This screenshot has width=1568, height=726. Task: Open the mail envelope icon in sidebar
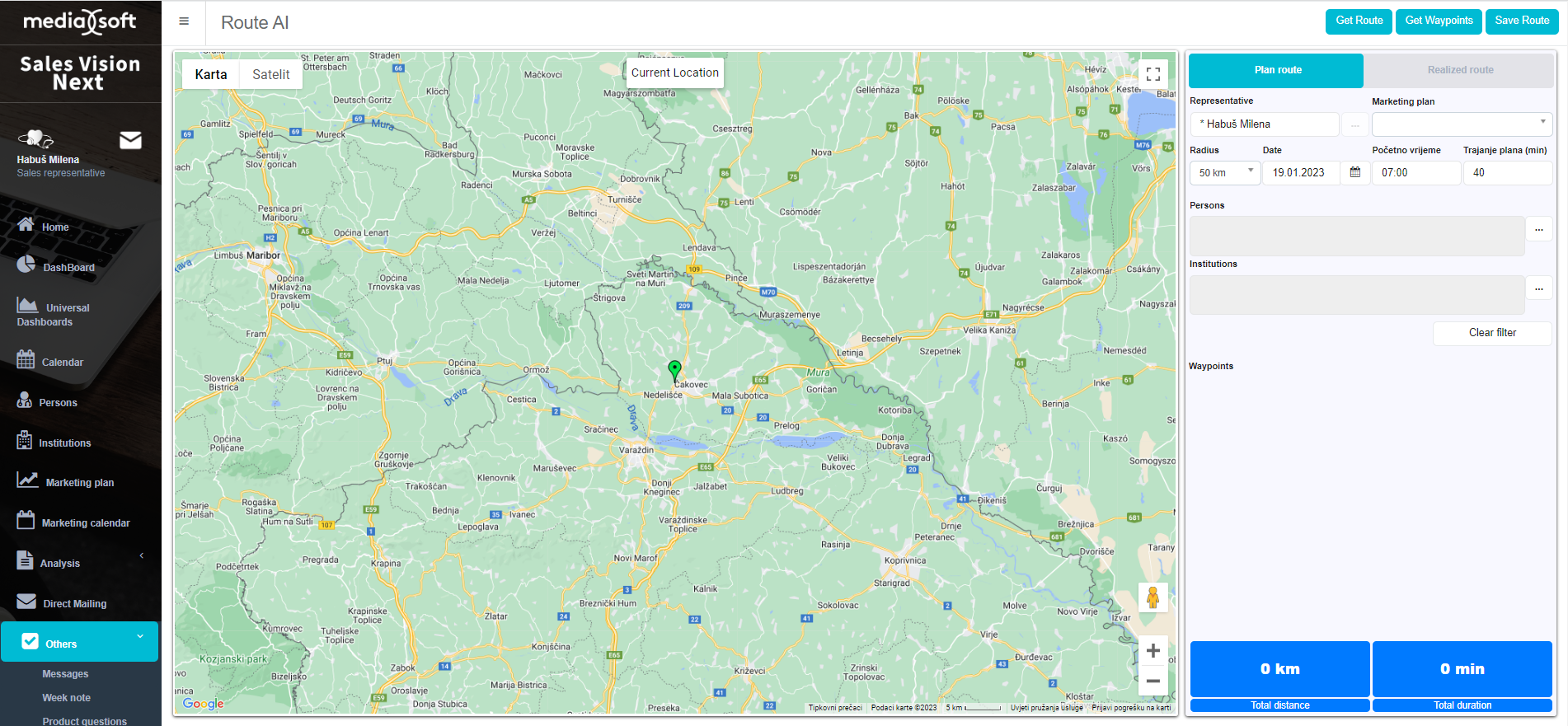(x=130, y=140)
